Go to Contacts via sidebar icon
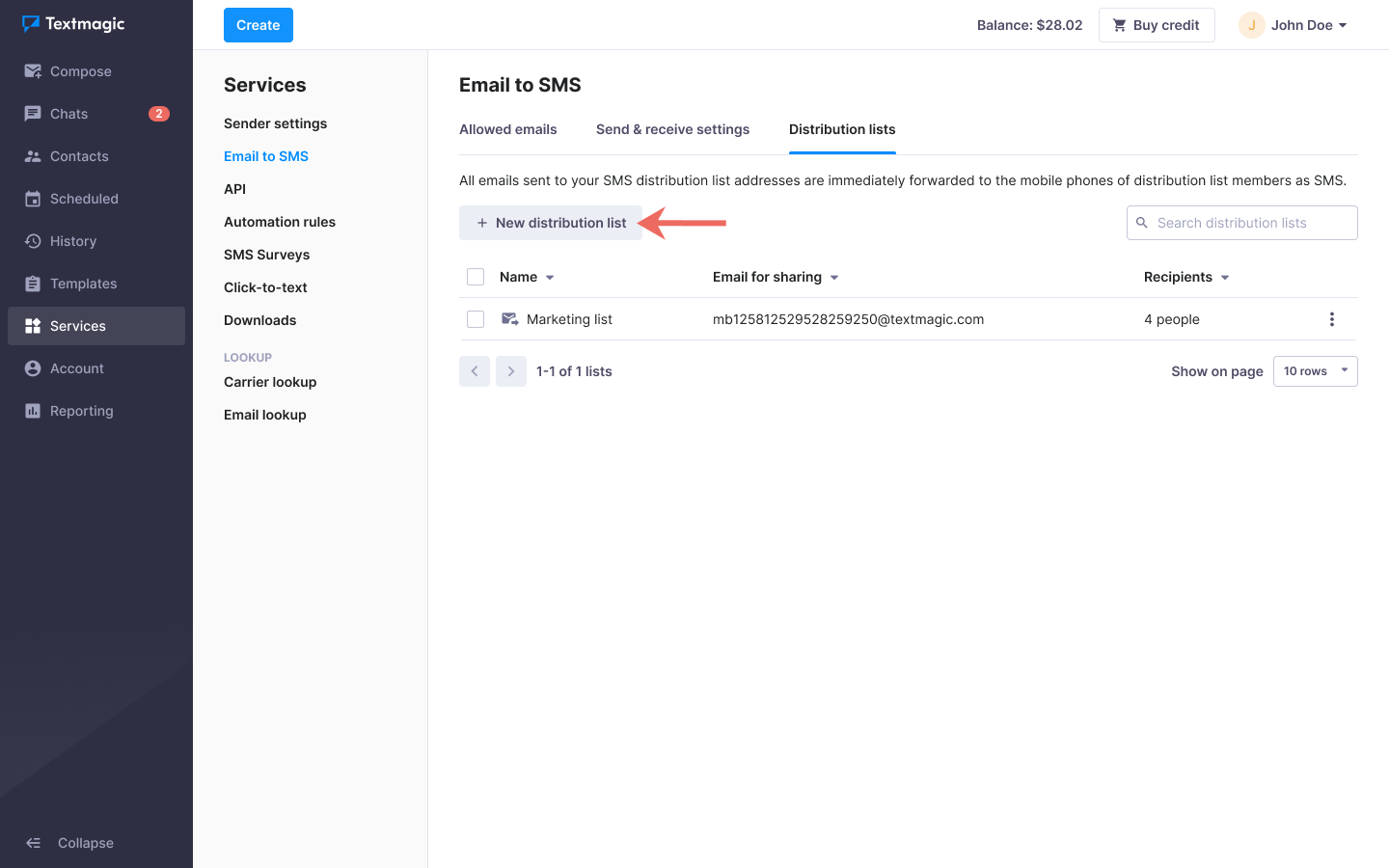The height and width of the screenshot is (868, 1389). point(33,156)
